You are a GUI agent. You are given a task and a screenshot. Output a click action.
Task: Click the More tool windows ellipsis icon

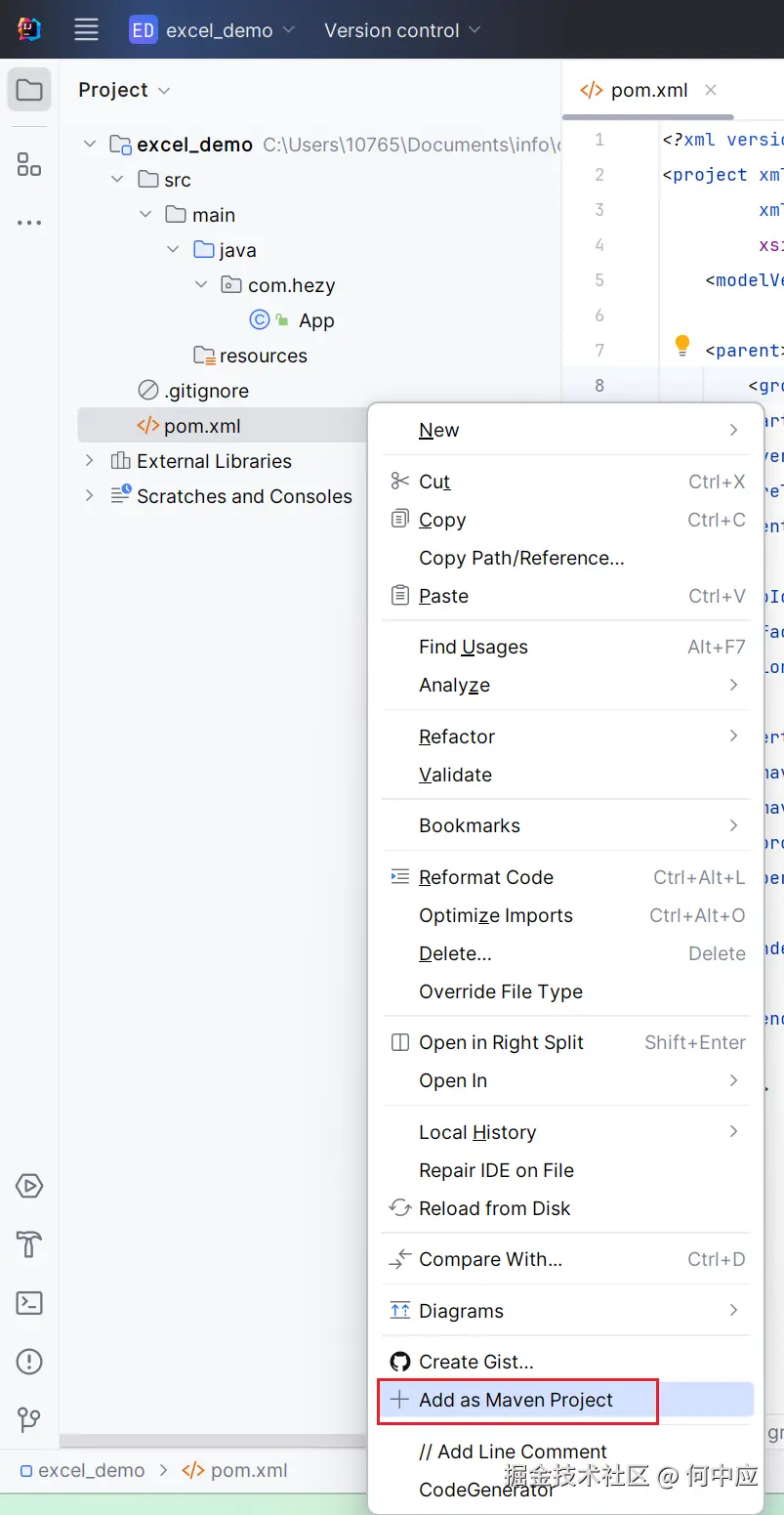(x=29, y=223)
